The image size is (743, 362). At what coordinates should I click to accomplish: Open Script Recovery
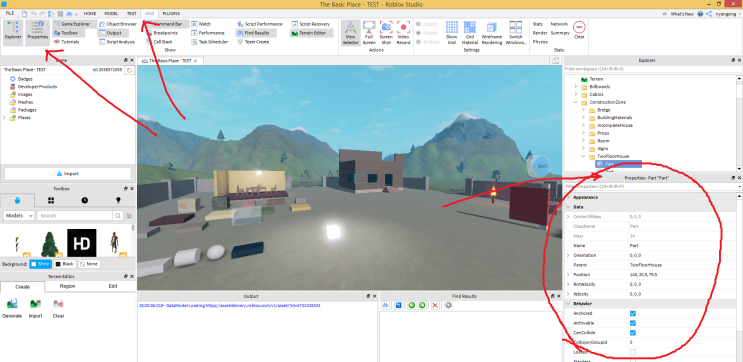coord(311,24)
